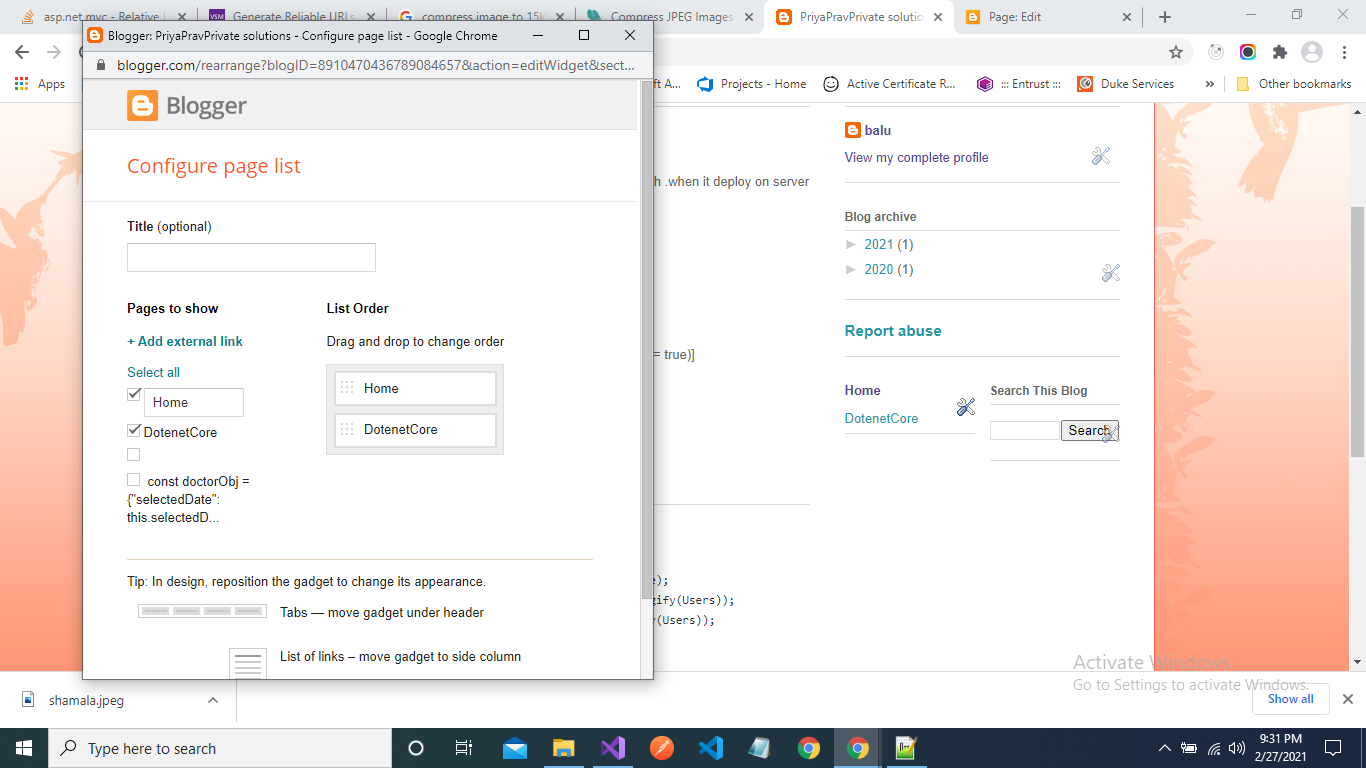Click the Apps grid icon in bookmarks bar
The height and width of the screenshot is (768, 1366).
pos(22,84)
